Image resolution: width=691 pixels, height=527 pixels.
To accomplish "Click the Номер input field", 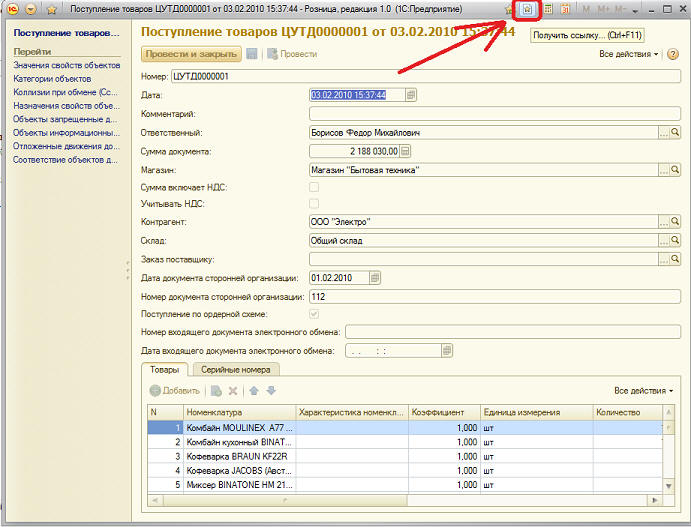I will click(x=426, y=76).
